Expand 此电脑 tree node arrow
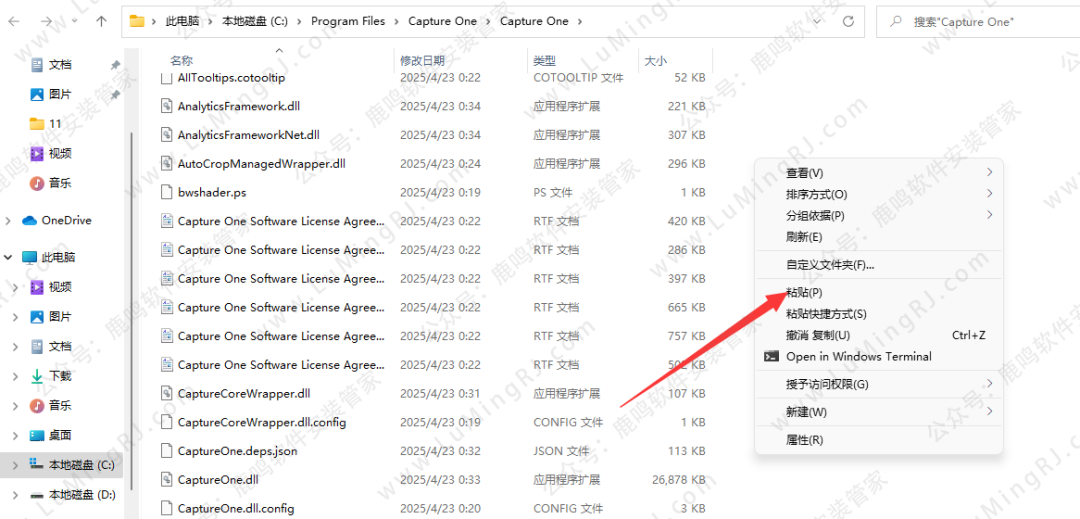Image resolution: width=1080 pixels, height=519 pixels. pos(9,258)
